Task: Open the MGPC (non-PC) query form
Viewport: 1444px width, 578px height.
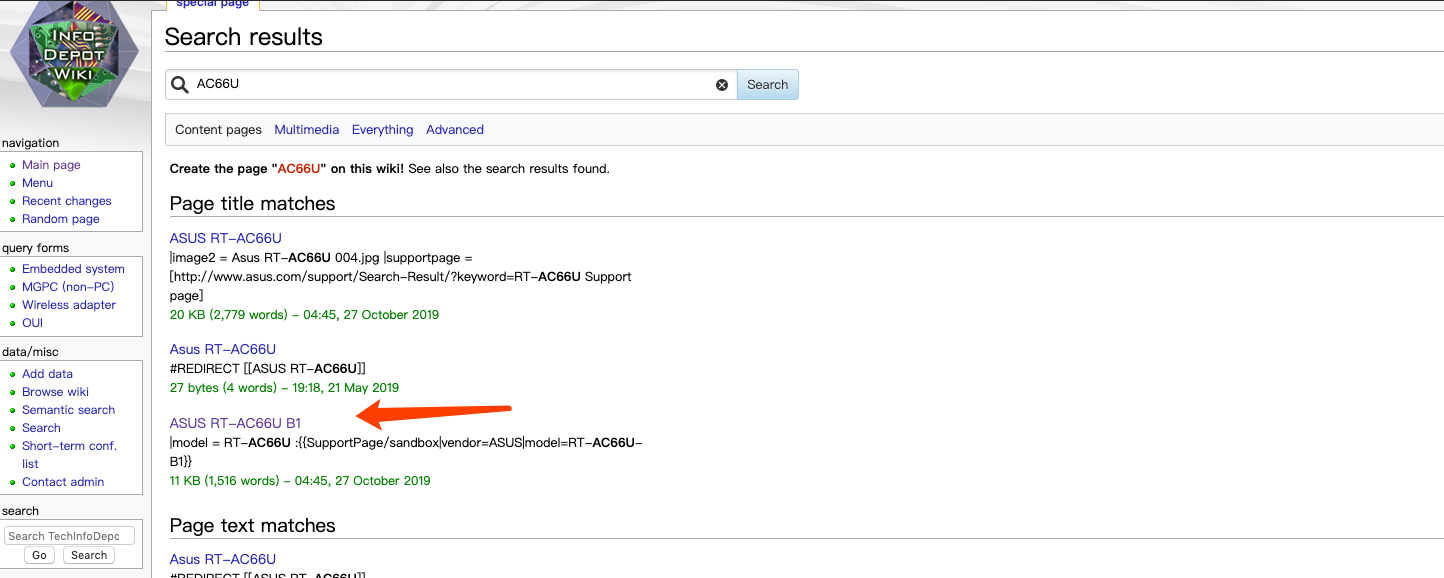Action: pos(68,287)
